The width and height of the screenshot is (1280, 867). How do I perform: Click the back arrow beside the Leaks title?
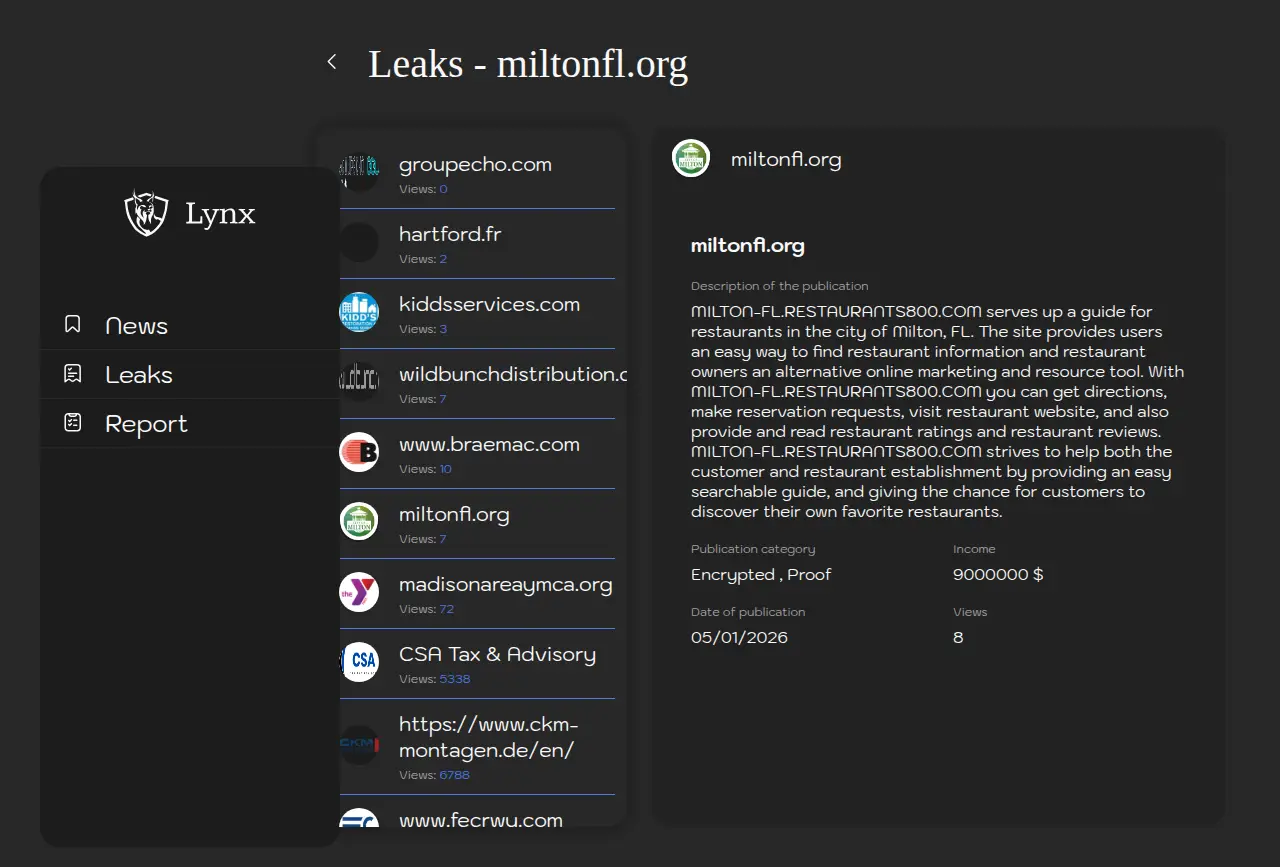click(x=332, y=62)
